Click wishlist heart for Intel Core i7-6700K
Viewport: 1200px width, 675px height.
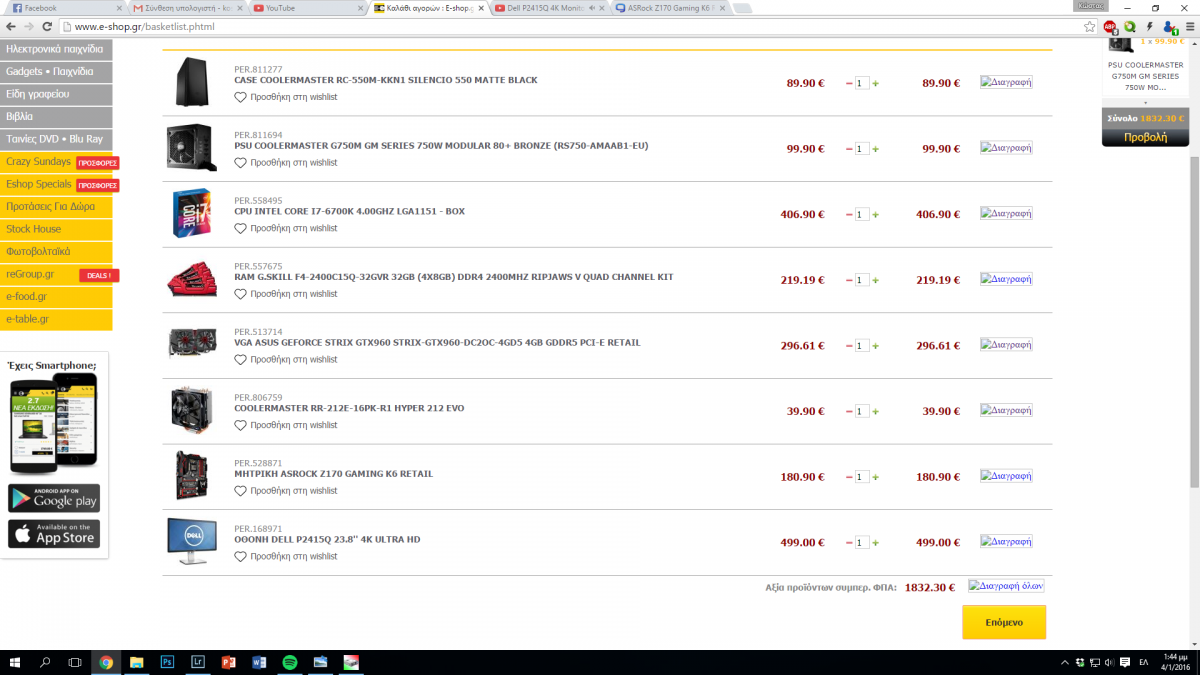[240, 229]
